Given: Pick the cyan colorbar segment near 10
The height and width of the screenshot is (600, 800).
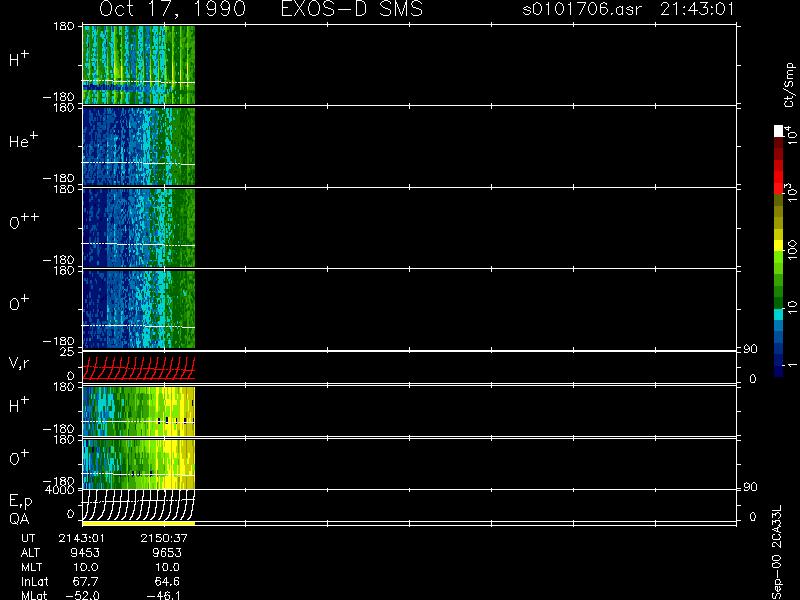Looking at the screenshot, I should pyautogui.click(x=779, y=315).
